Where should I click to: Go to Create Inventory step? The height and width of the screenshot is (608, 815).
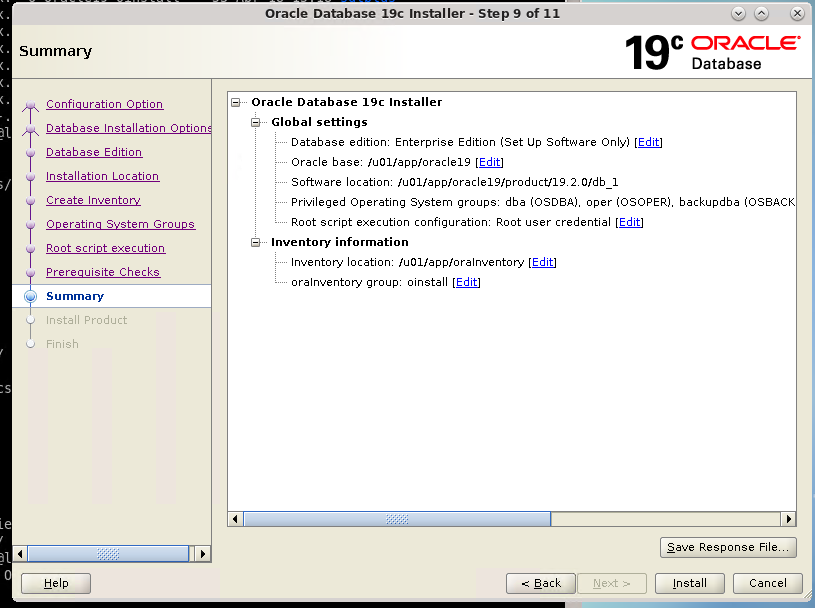[94, 200]
